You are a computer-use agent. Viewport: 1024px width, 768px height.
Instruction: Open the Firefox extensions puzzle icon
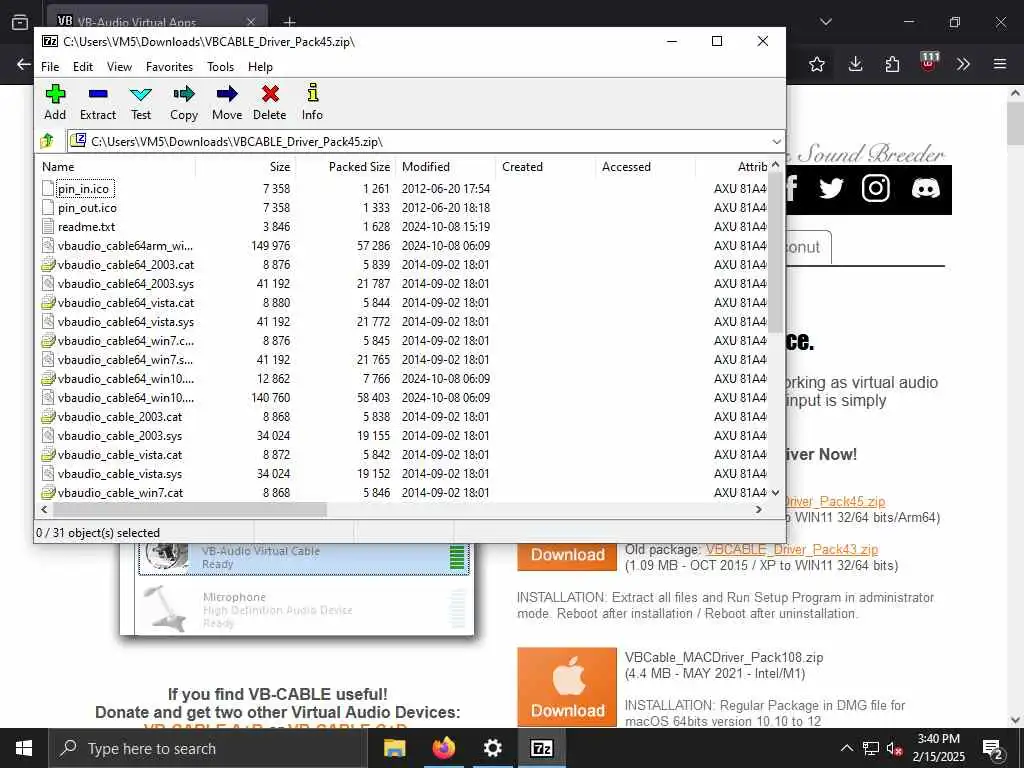tap(892, 64)
